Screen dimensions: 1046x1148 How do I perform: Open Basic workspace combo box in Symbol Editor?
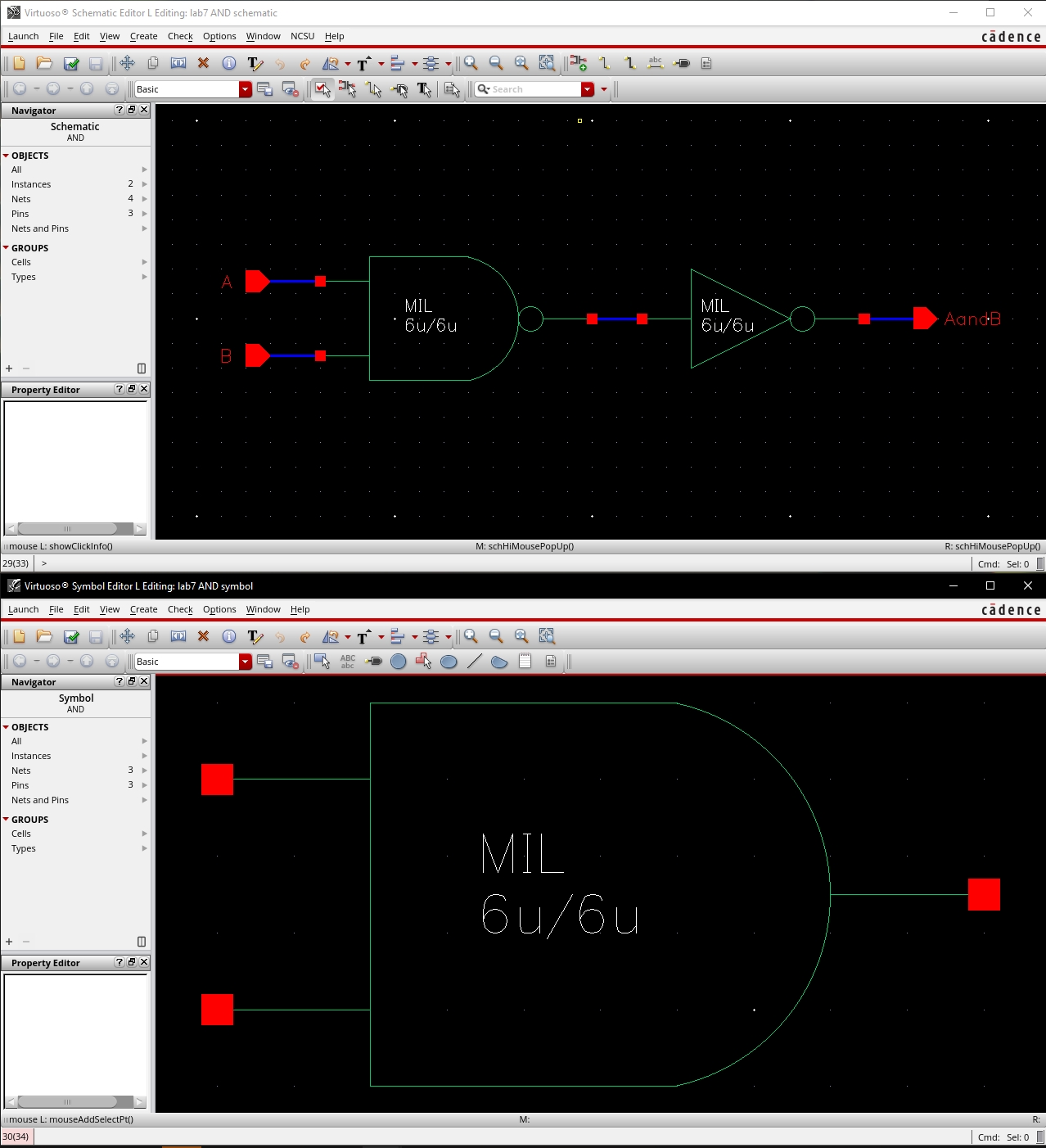193,662
